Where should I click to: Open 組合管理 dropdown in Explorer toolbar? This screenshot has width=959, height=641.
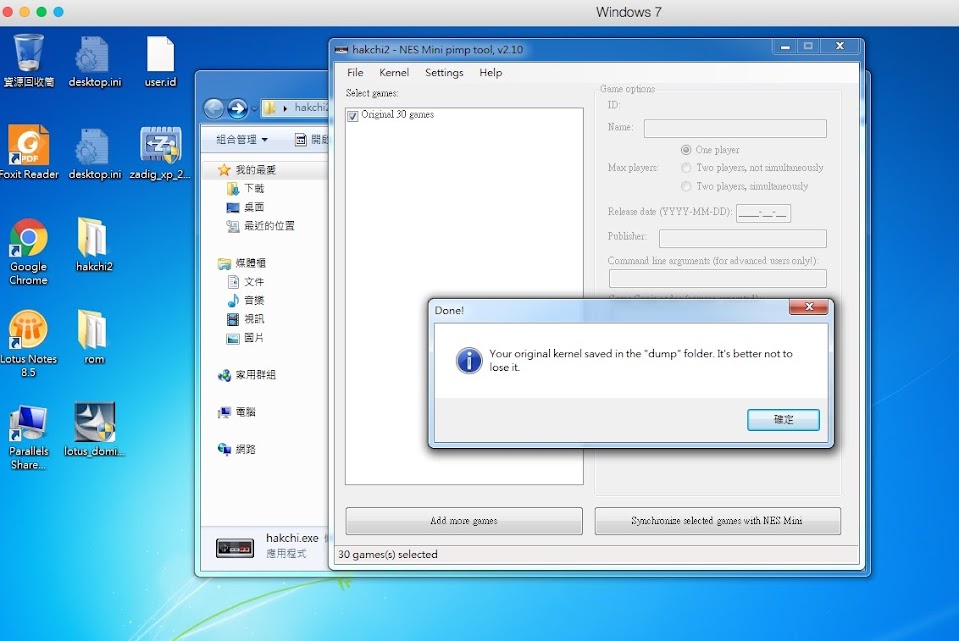[242, 139]
